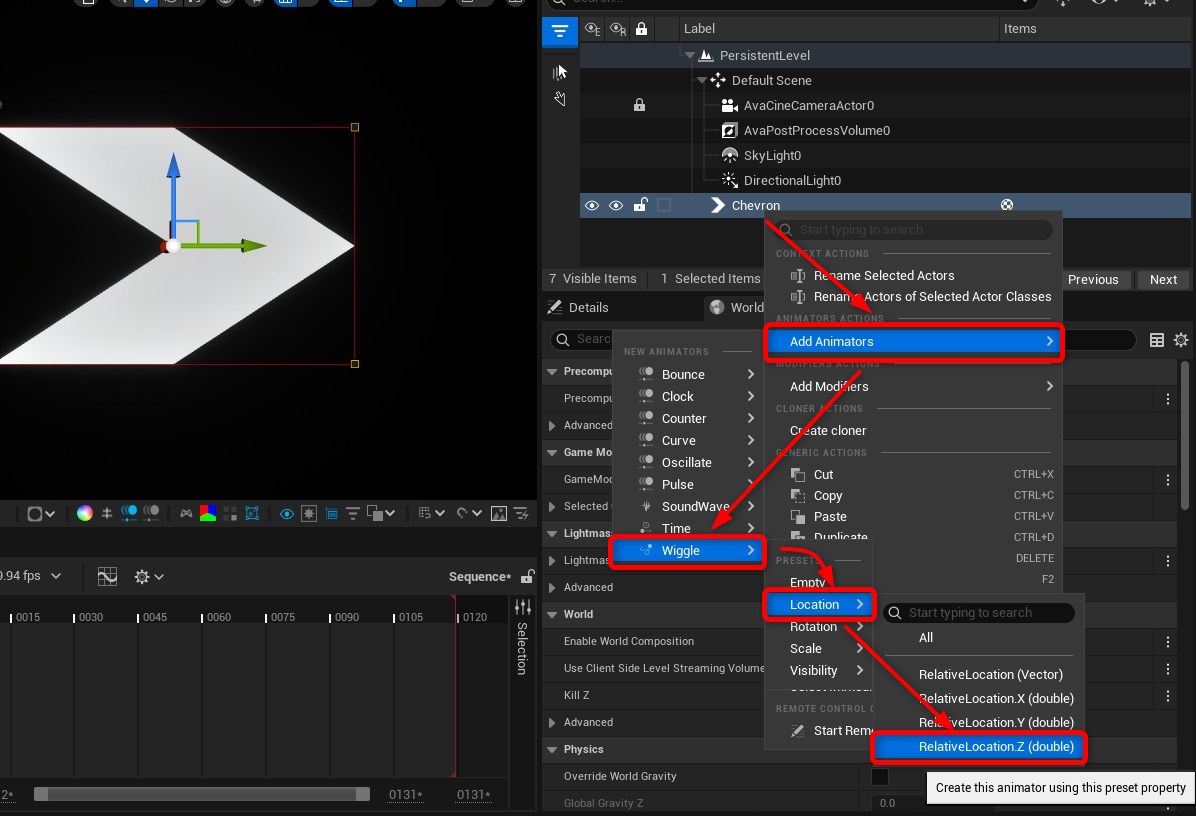Collapse the PersistentLevel tree node
Screen dimensions: 1196x816
point(690,55)
